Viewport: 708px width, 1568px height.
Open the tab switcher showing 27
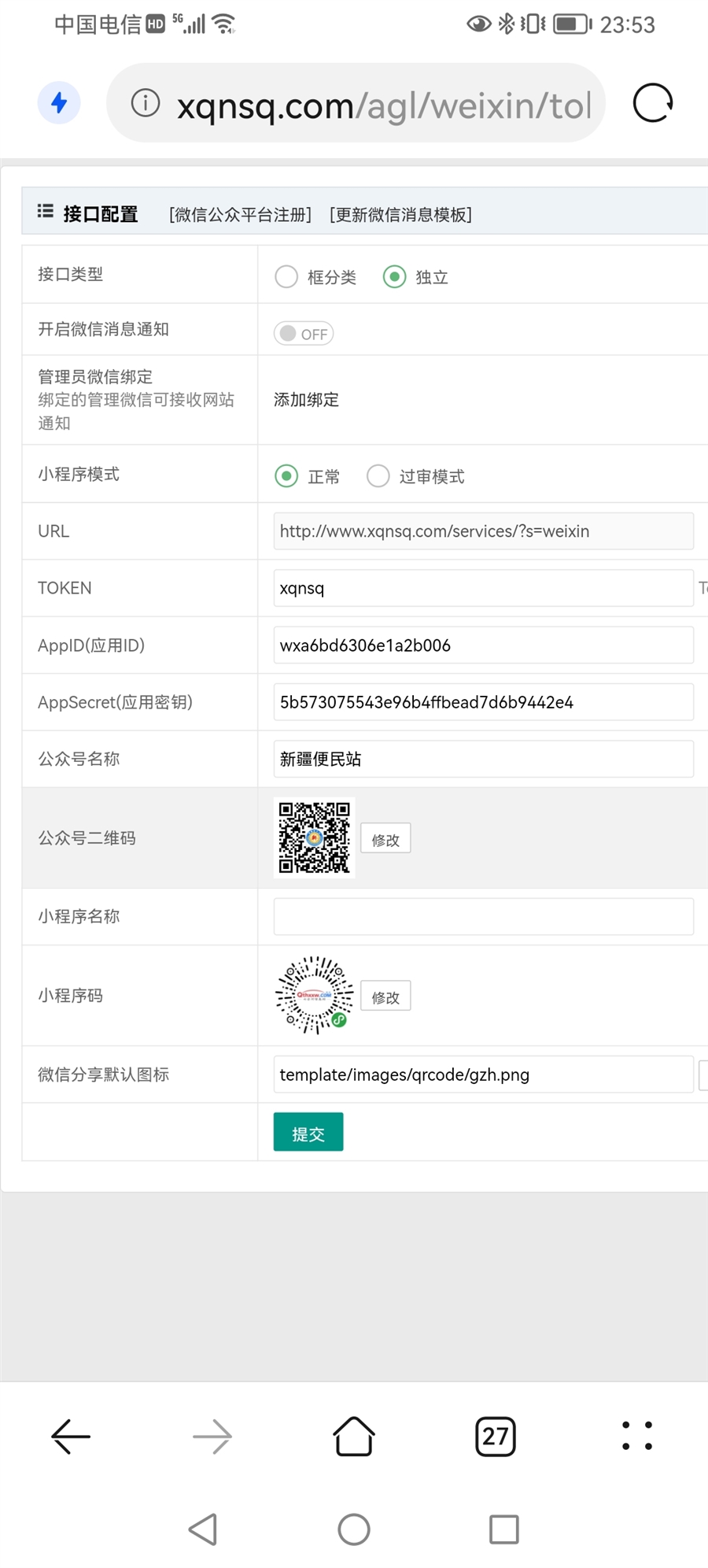496,1437
